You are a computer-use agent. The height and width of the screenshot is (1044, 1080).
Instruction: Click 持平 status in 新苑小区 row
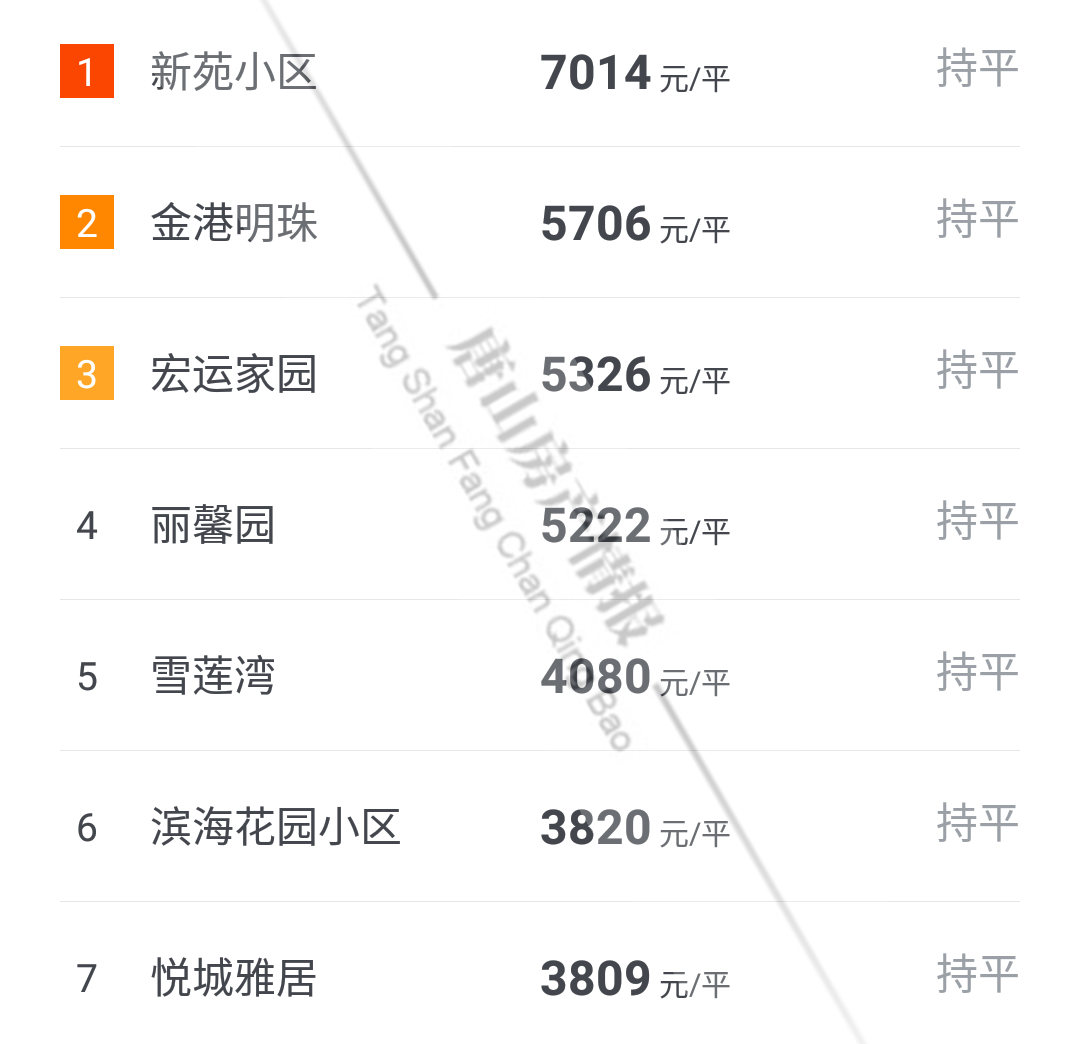point(977,70)
